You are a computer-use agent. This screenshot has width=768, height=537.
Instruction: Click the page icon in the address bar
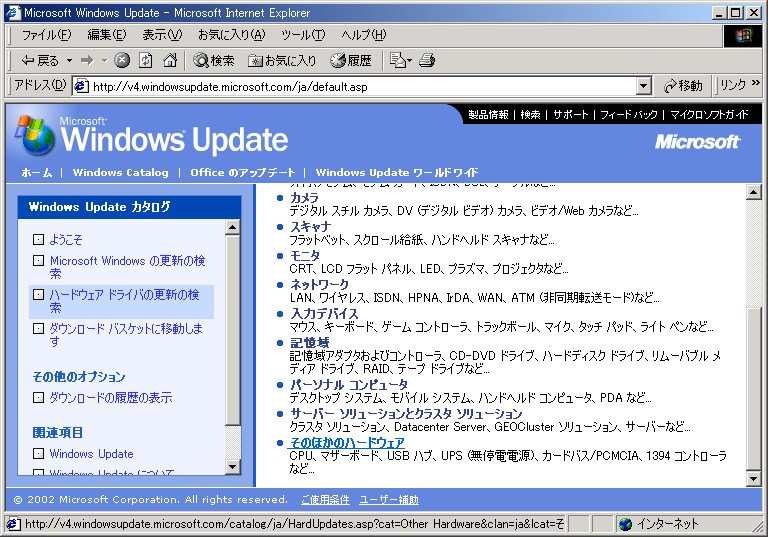pos(81,86)
